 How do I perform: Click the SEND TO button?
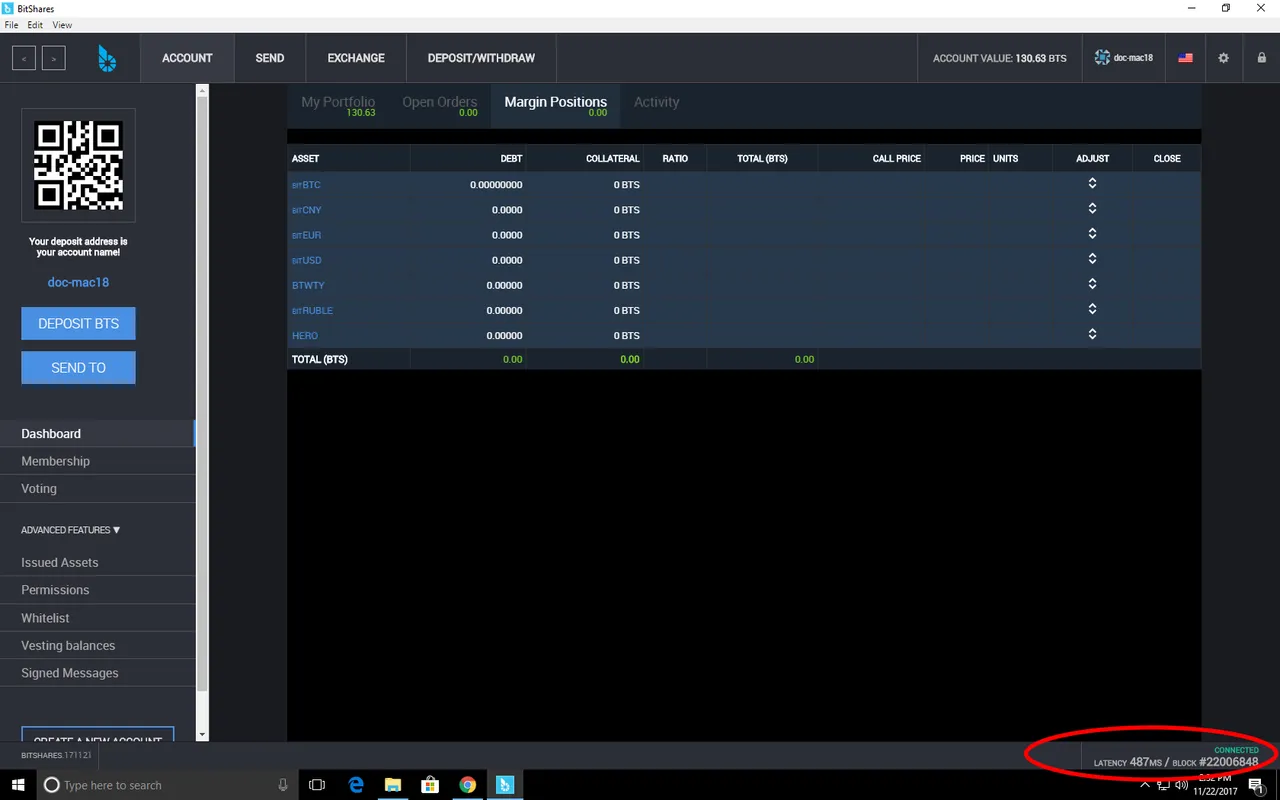(x=78, y=368)
